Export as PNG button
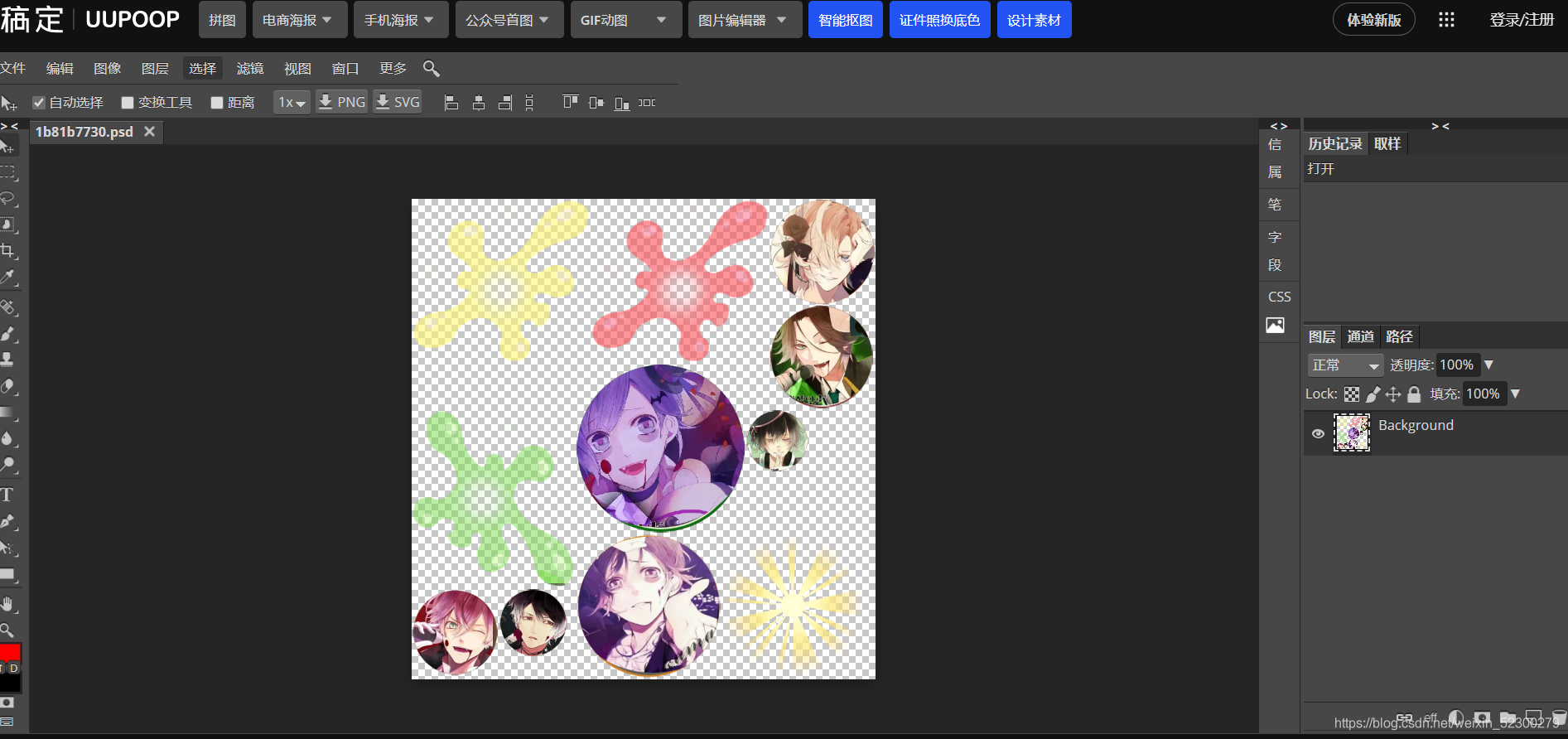The height and width of the screenshot is (739, 1568). 342,102
